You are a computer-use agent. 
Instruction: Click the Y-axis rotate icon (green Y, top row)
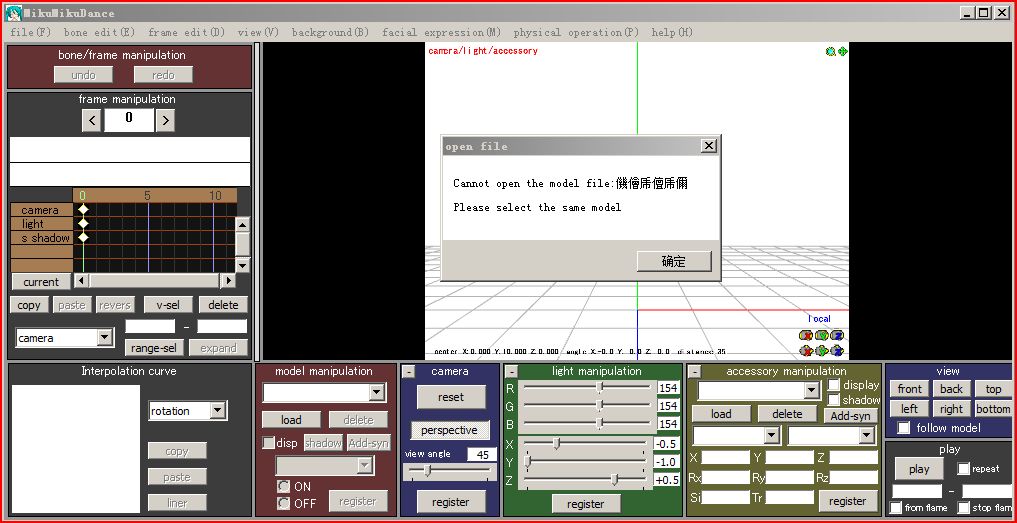(822, 335)
